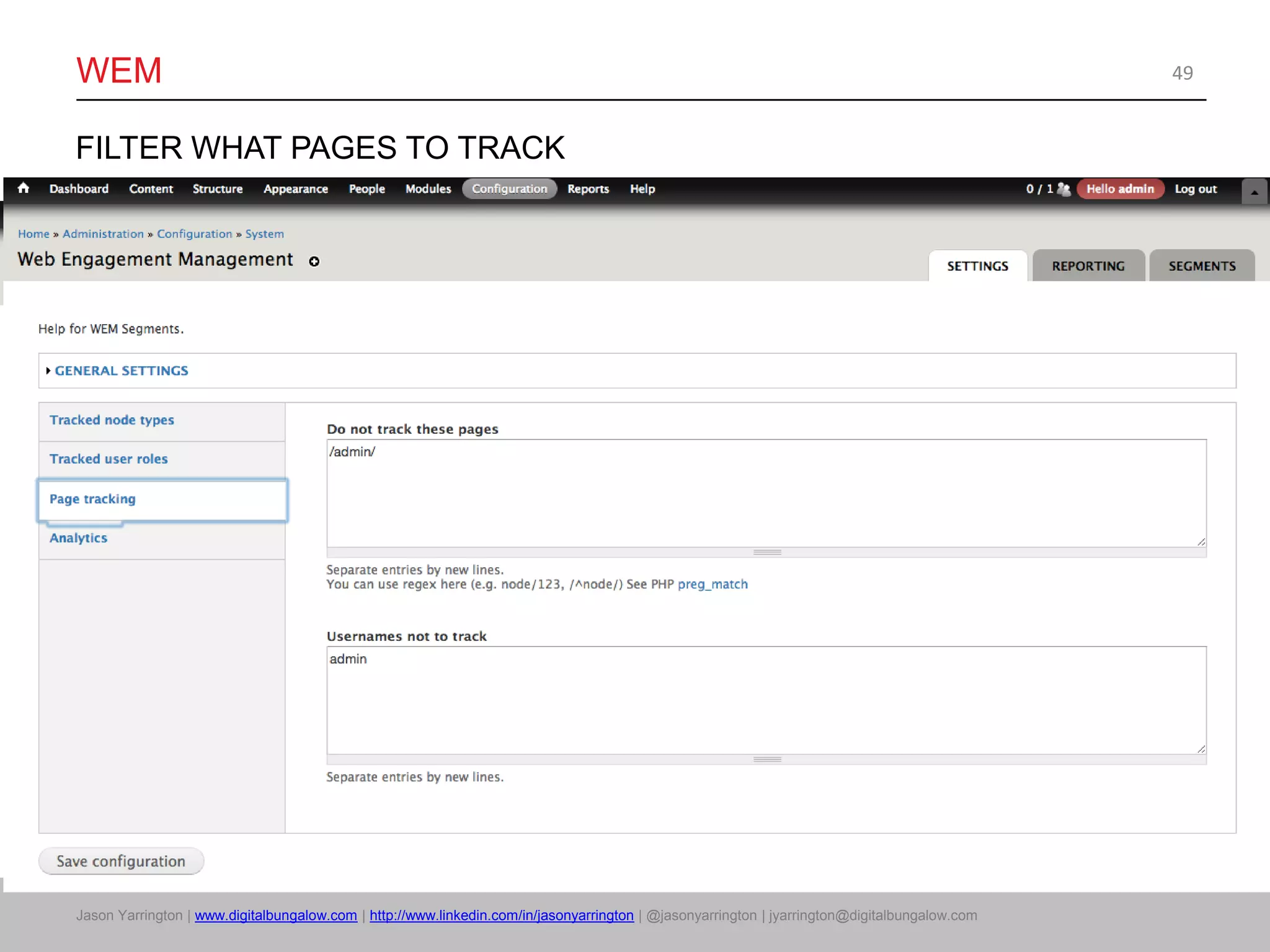Screen dimensions: 1270x952
Task: Open the Structure admin menu
Action: 217,189
